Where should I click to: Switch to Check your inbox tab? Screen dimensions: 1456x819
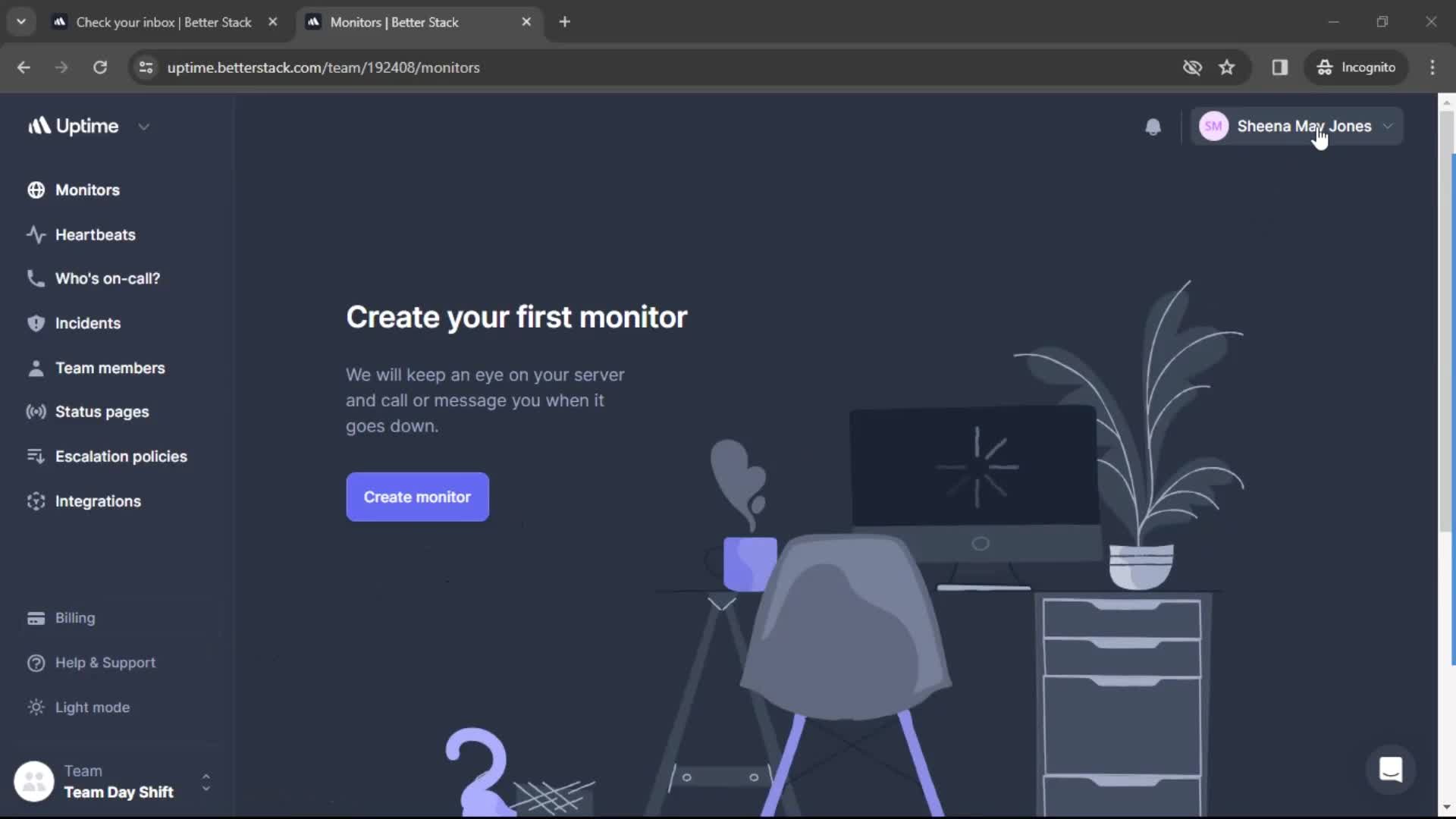[x=163, y=20]
